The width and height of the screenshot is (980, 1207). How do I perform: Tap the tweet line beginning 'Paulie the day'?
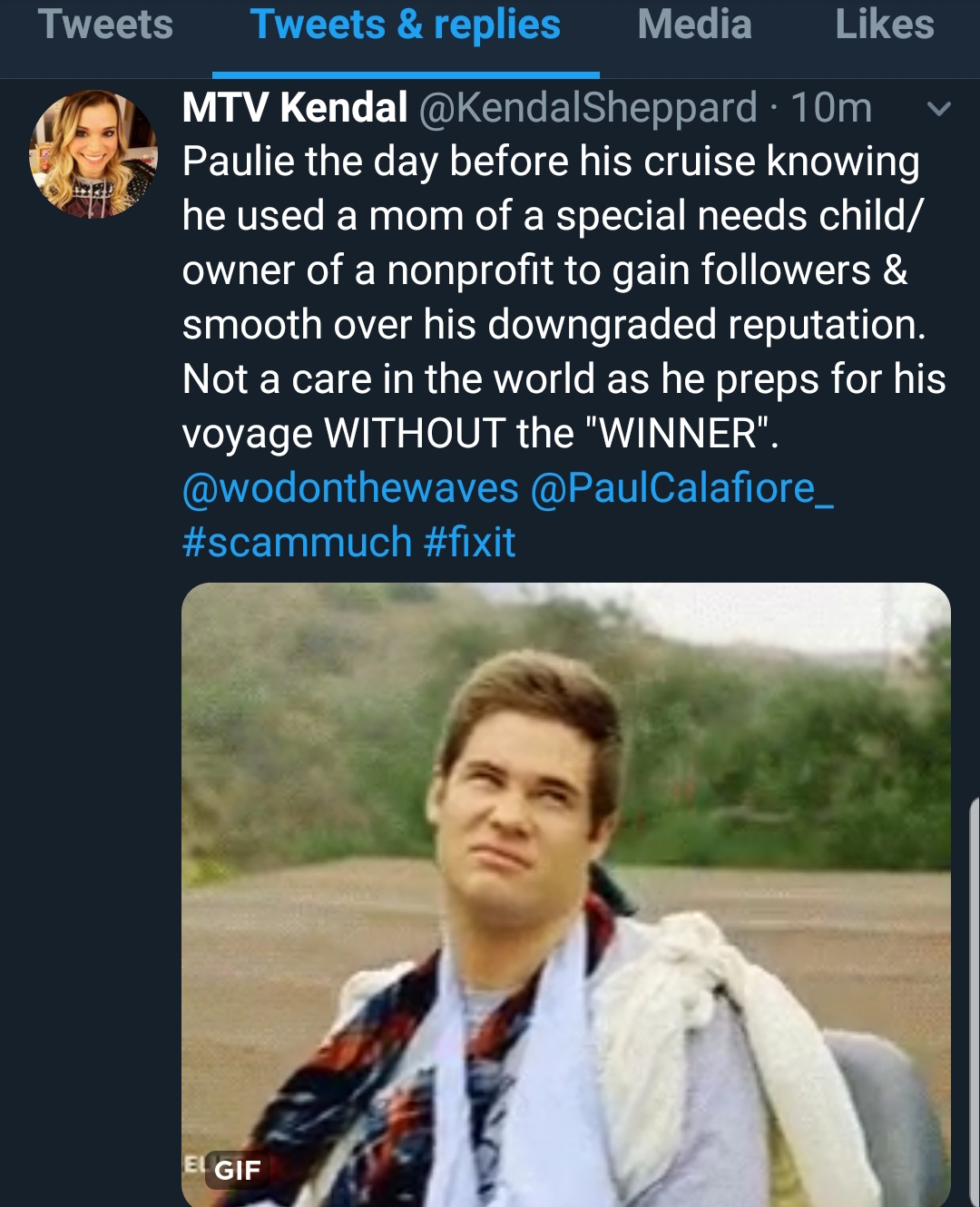tap(550, 162)
